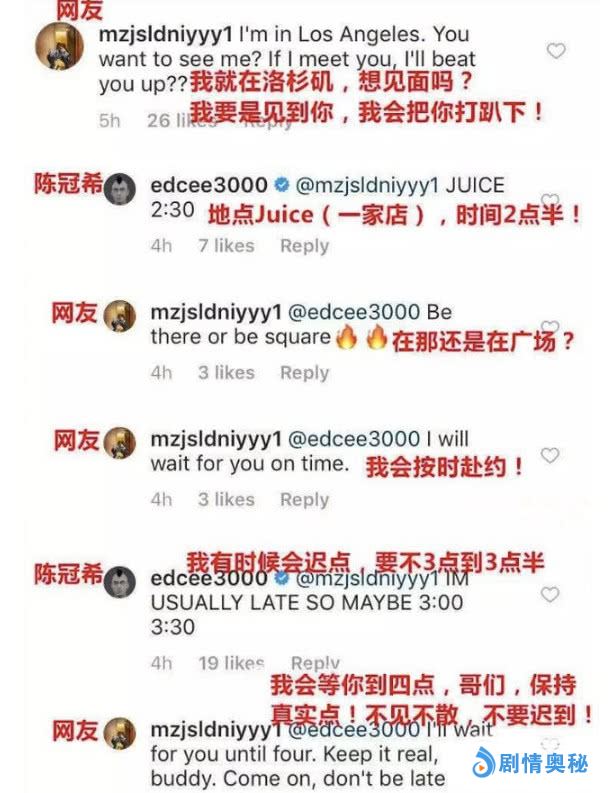Viewport: 616px width, 793px height.
Task: Like the 'I'm in Los Angeles' comment
Action: tap(556, 51)
